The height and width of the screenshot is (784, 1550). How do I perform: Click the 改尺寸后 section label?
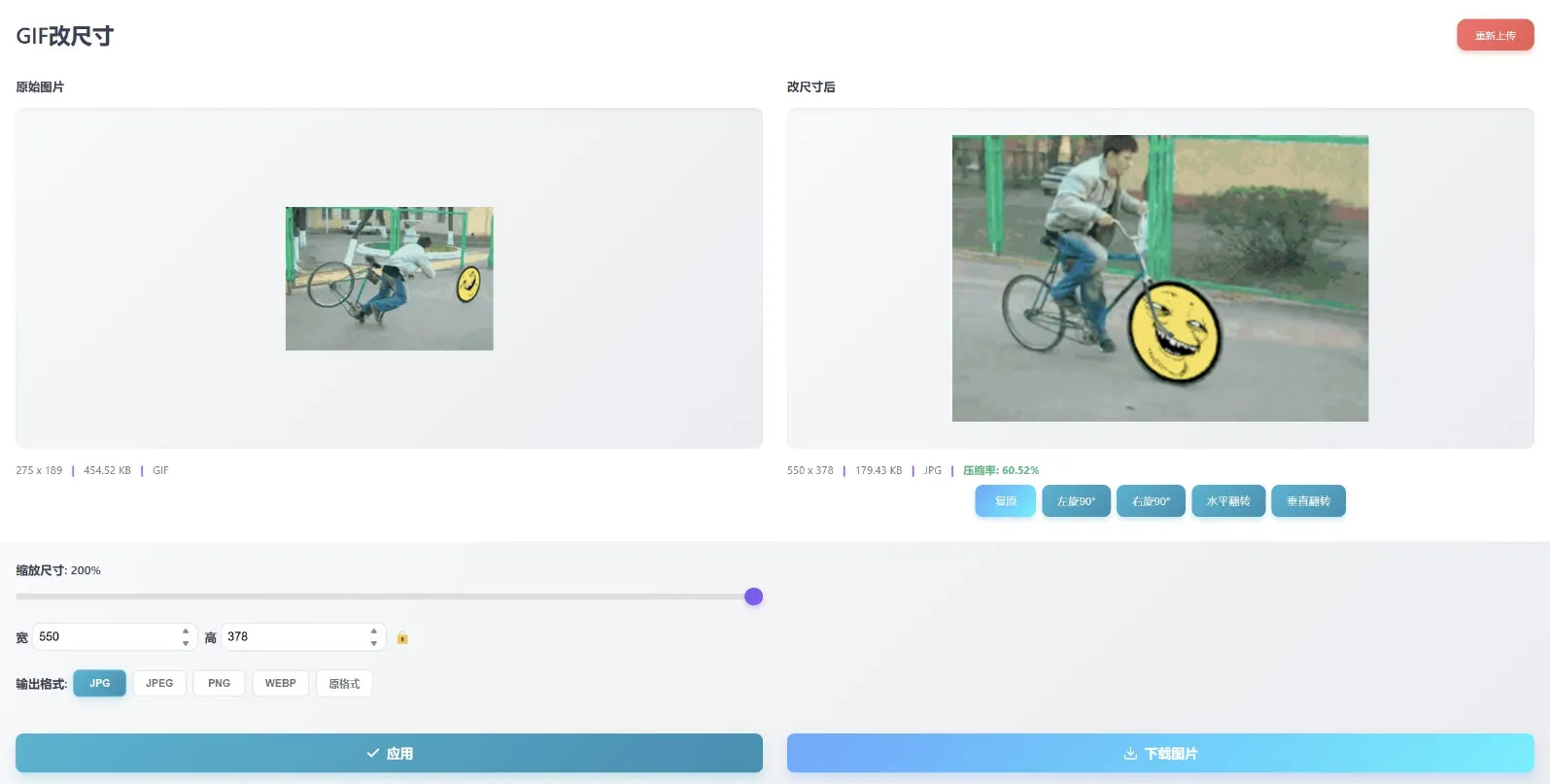[x=811, y=87]
